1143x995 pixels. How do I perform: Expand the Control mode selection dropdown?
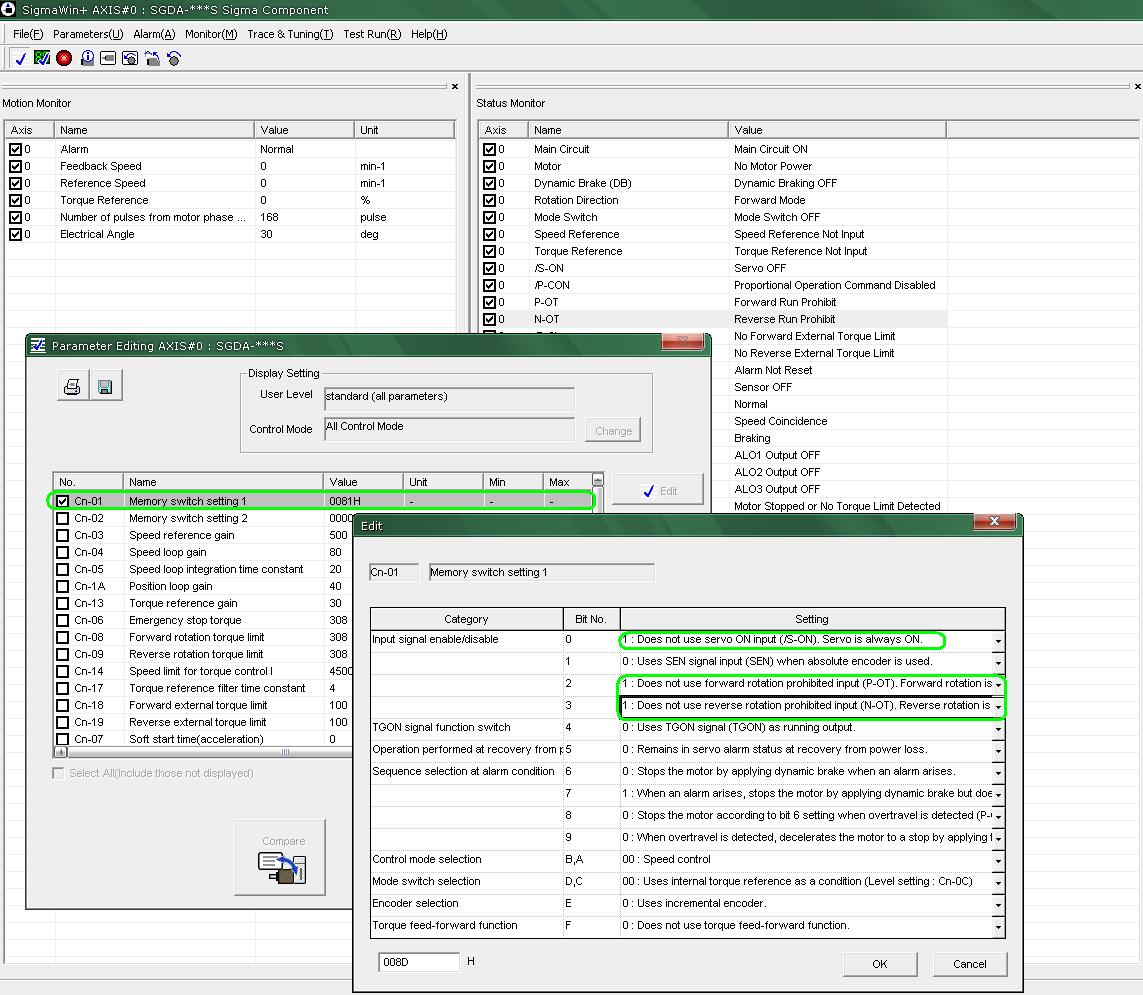[998, 860]
